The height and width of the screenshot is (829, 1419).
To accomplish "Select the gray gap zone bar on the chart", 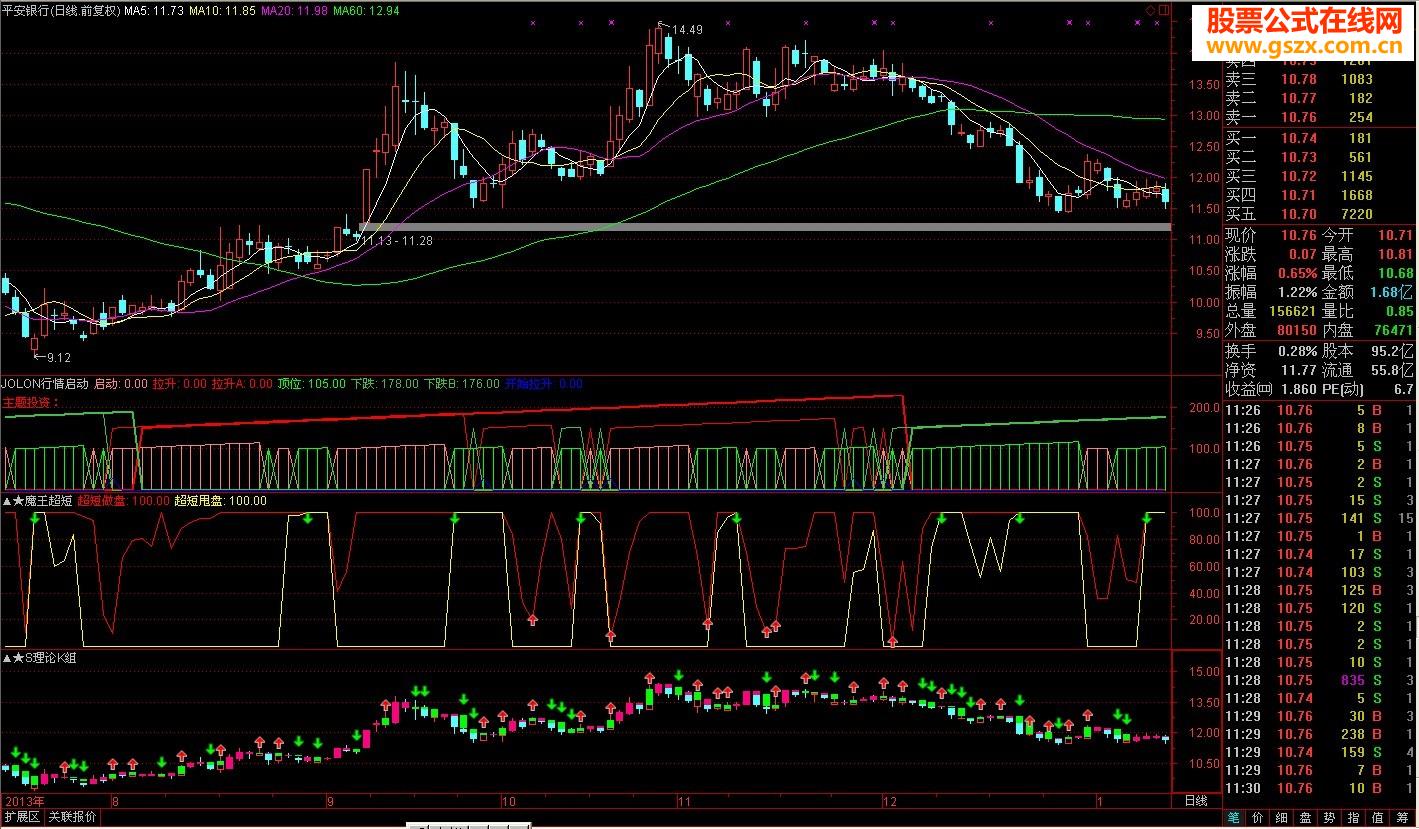I will point(765,227).
